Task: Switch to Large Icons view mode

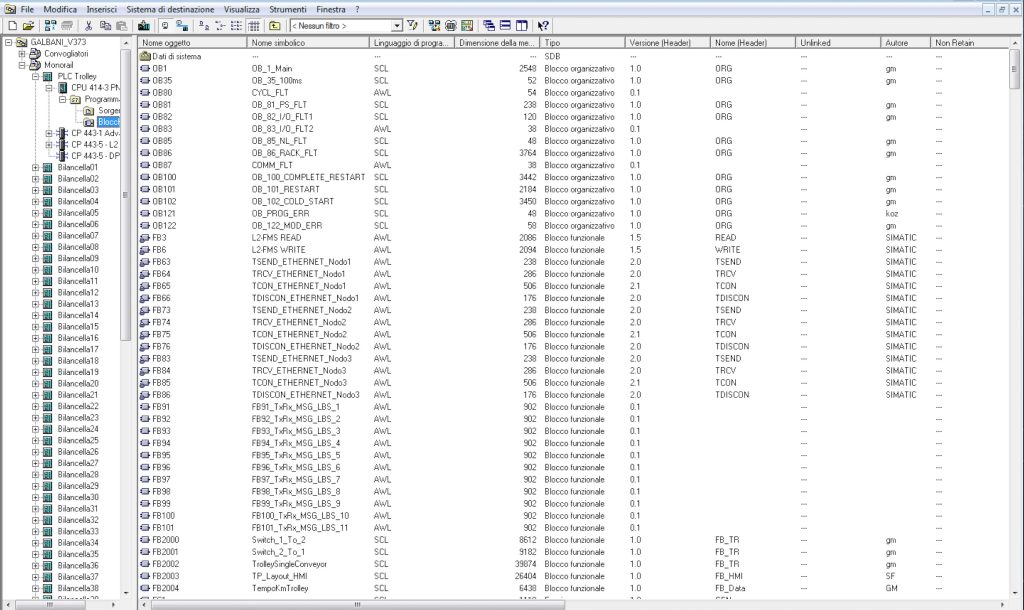Action: click(204, 25)
